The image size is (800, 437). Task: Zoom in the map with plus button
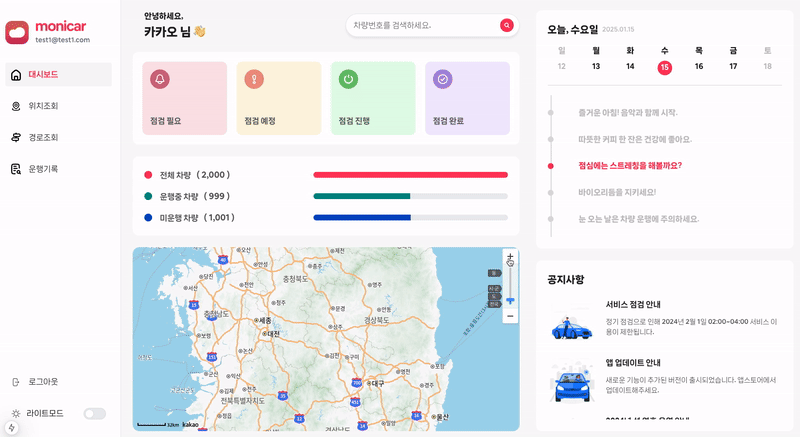point(510,257)
